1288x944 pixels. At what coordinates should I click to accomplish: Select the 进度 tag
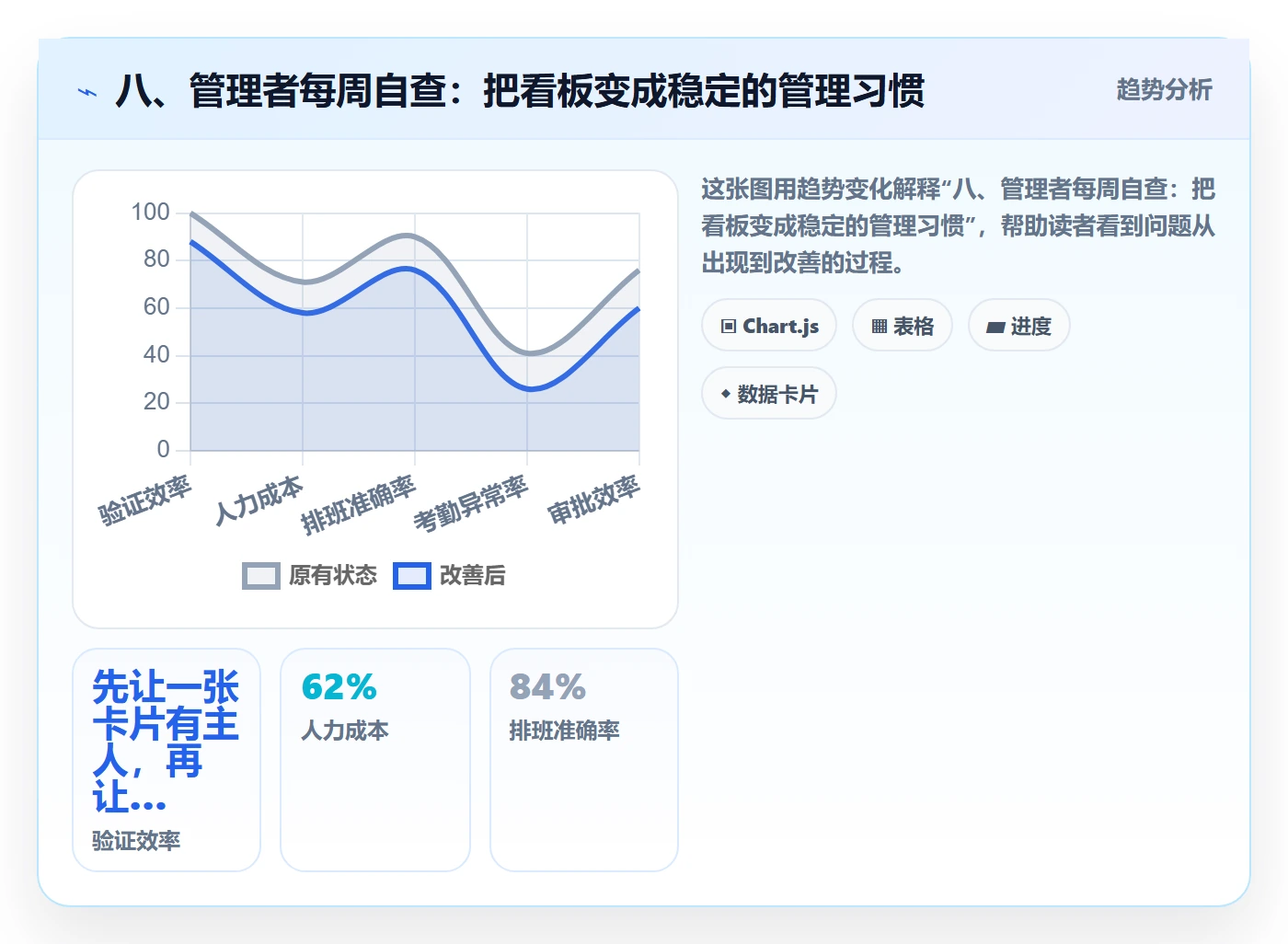[1019, 326]
